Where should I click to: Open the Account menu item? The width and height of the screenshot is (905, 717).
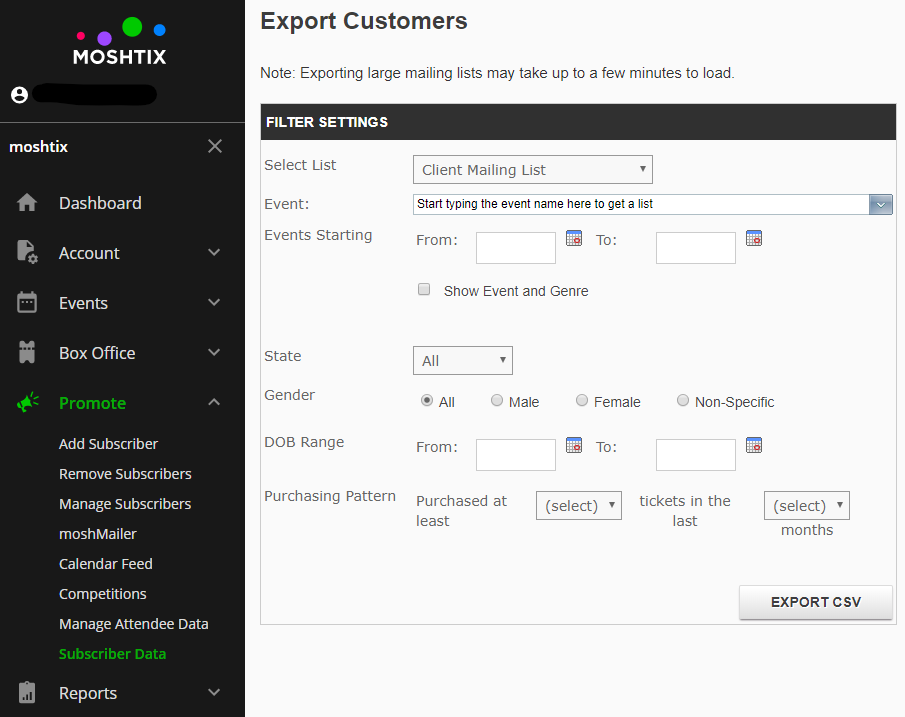point(89,253)
